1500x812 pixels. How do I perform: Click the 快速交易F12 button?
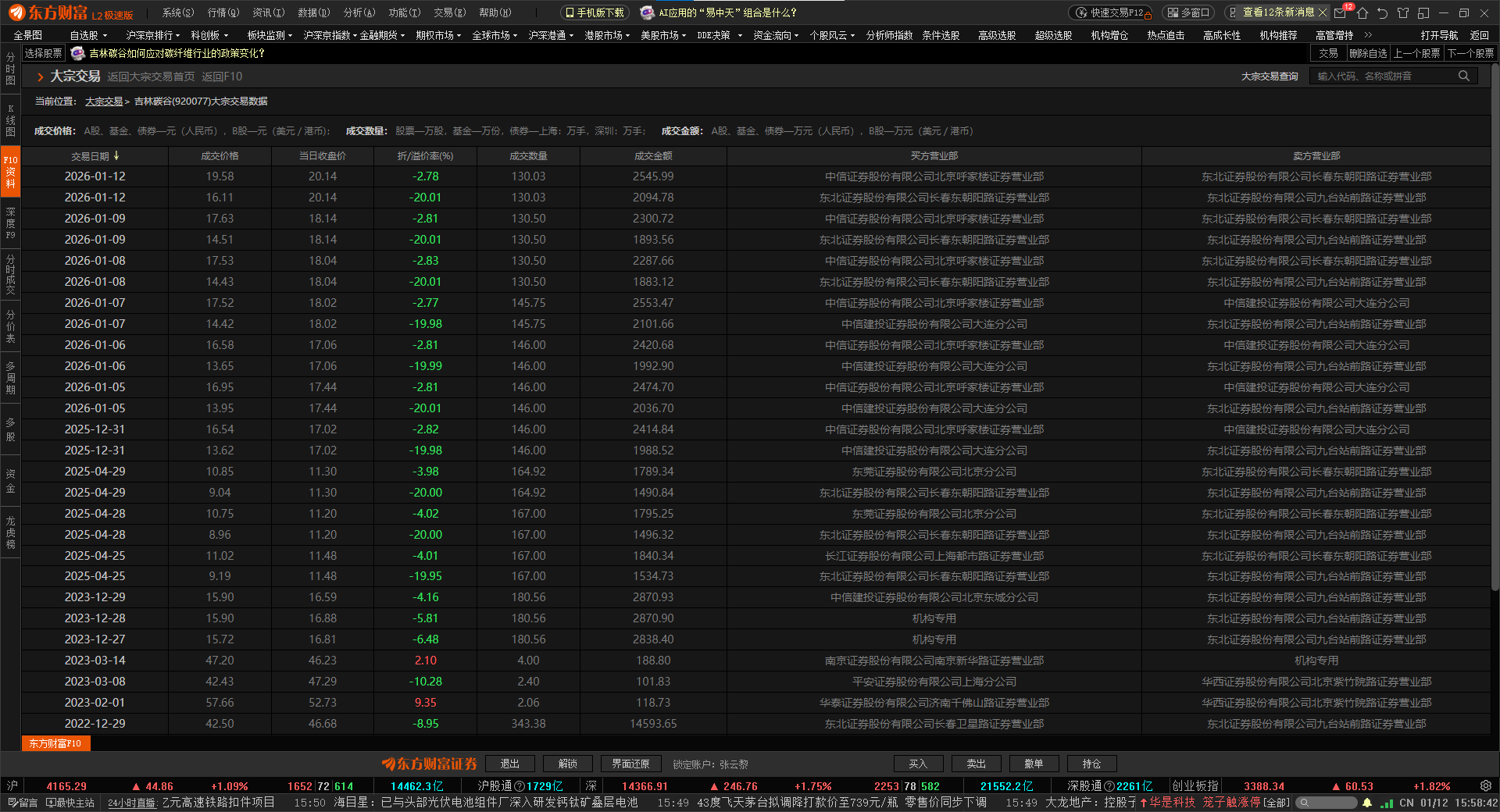pos(1111,12)
